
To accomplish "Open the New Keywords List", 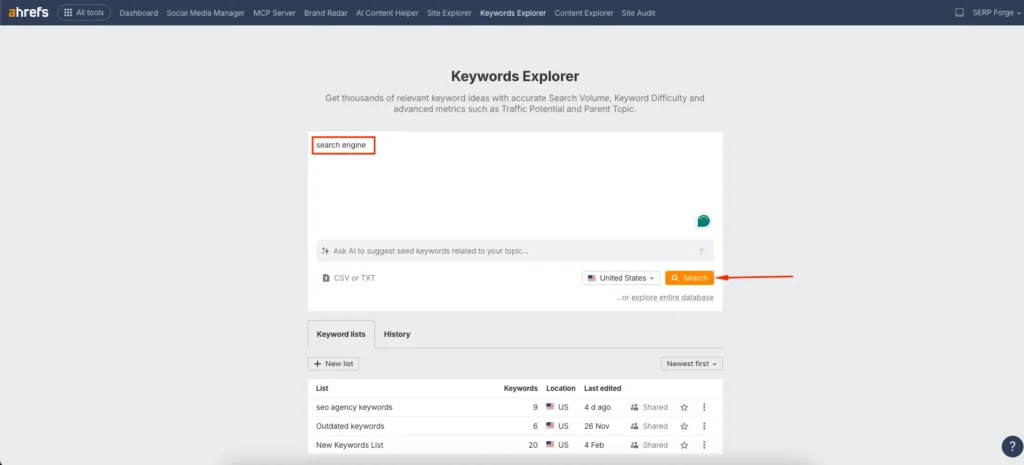I will point(349,445).
